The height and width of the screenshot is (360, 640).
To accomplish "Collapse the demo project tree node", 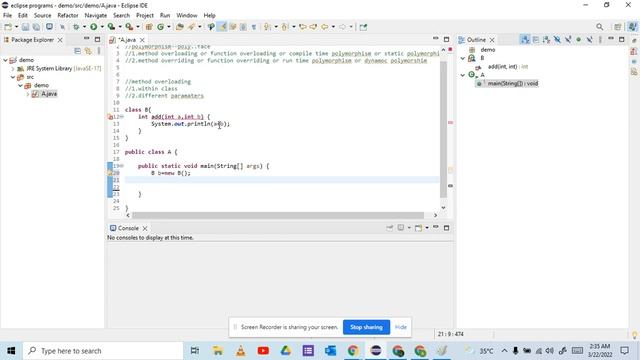I will (x=5, y=60).
